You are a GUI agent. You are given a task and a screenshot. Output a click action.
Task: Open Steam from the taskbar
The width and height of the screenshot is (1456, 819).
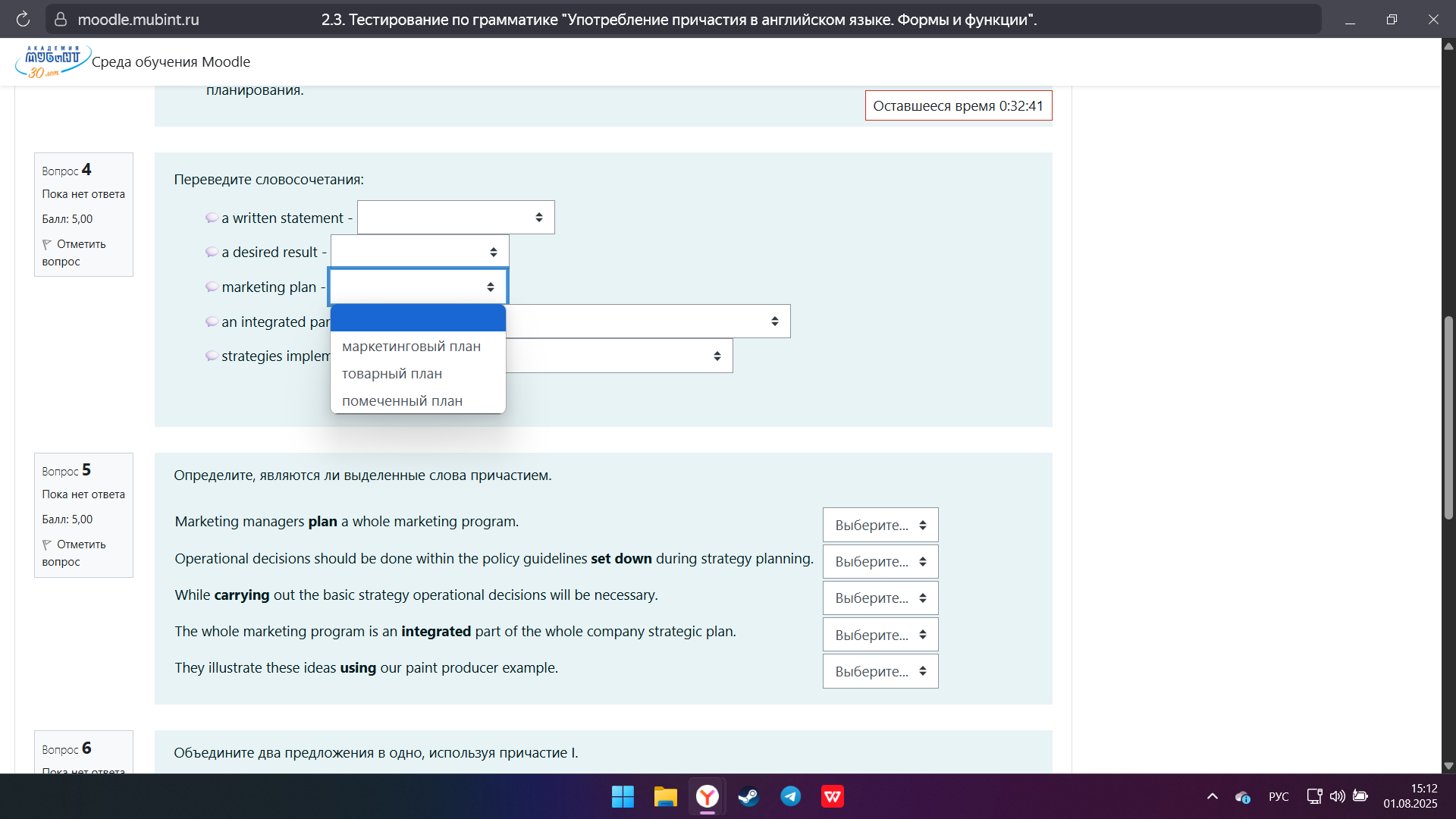pyautogui.click(x=748, y=796)
